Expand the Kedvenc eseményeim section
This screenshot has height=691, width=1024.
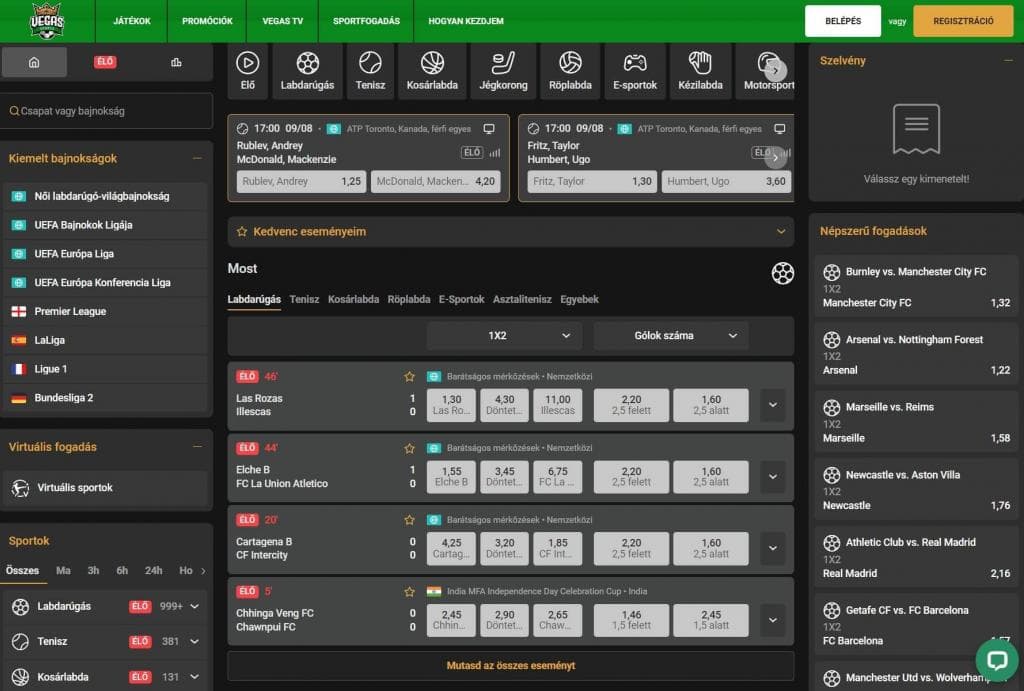(x=511, y=232)
